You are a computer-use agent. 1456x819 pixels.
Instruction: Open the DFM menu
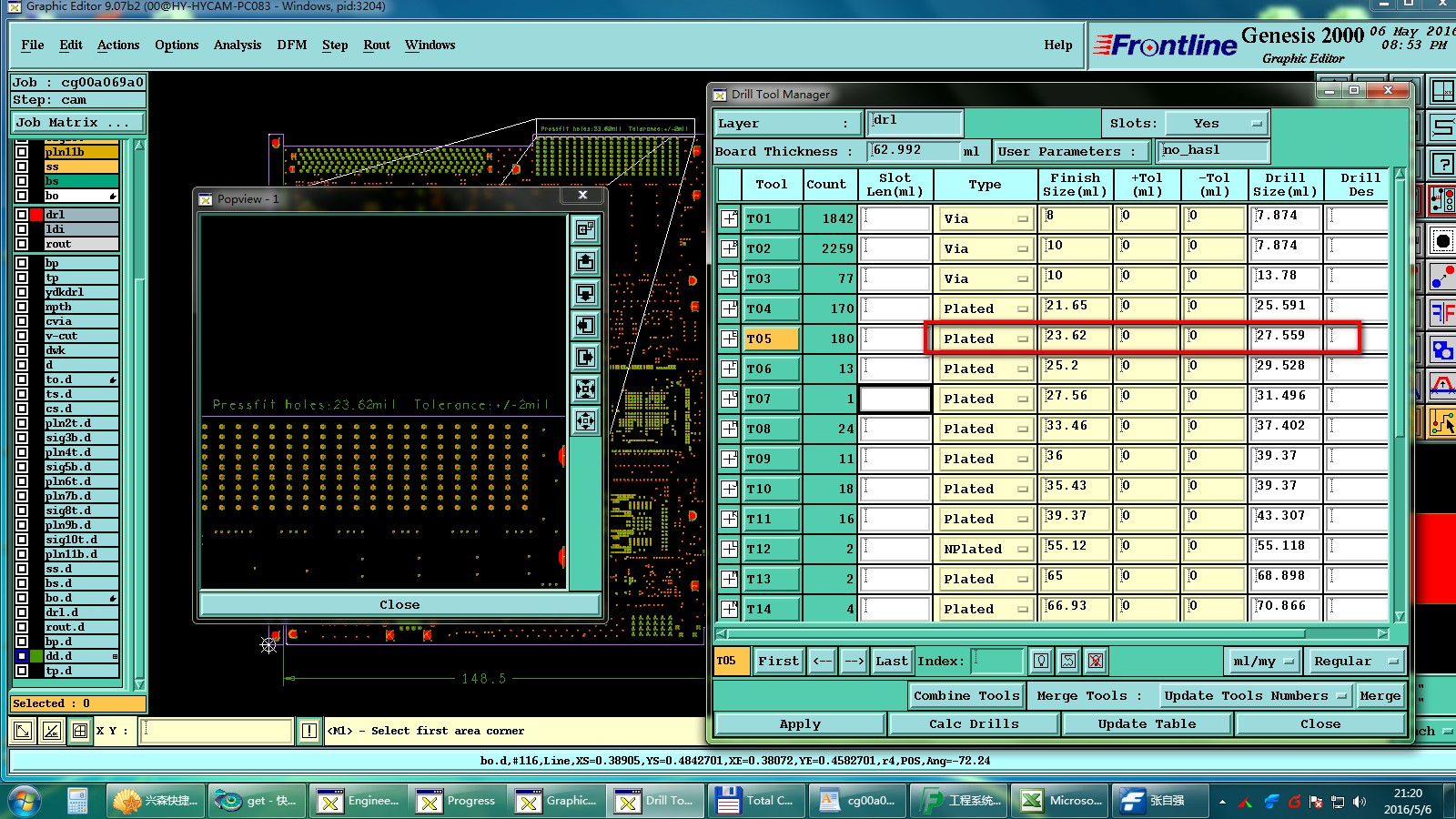pos(291,45)
